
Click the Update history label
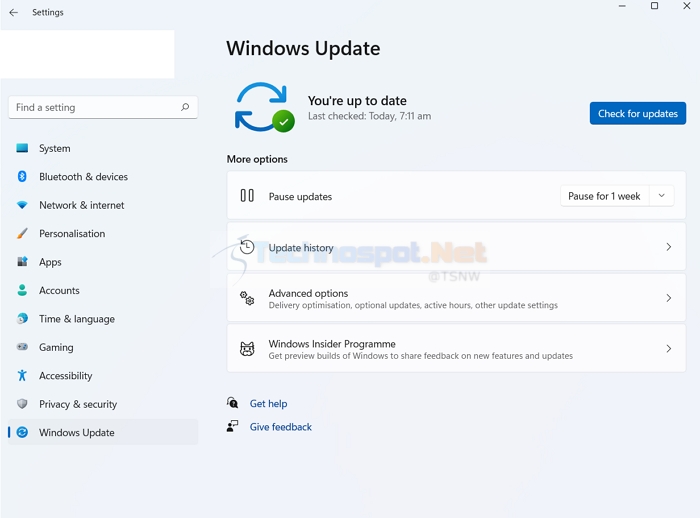coord(301,247)
